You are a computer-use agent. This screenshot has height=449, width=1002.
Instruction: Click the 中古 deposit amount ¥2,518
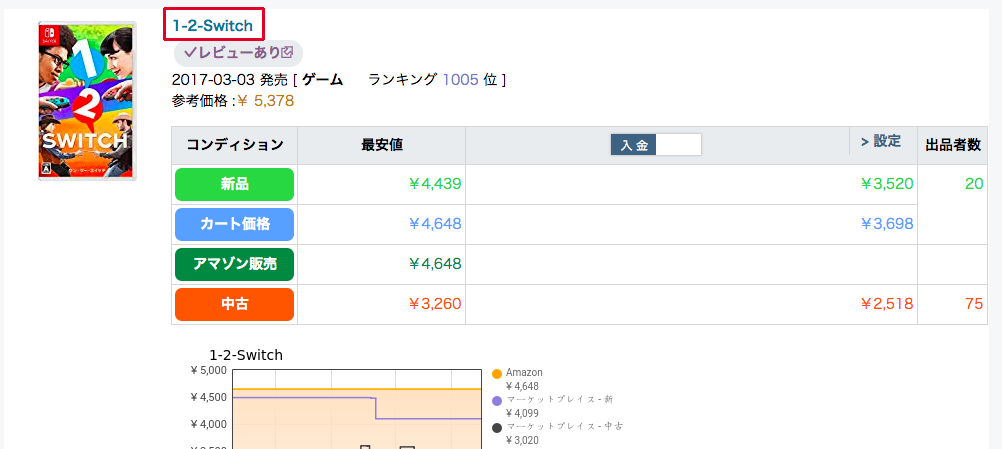(x=887, y=304)
